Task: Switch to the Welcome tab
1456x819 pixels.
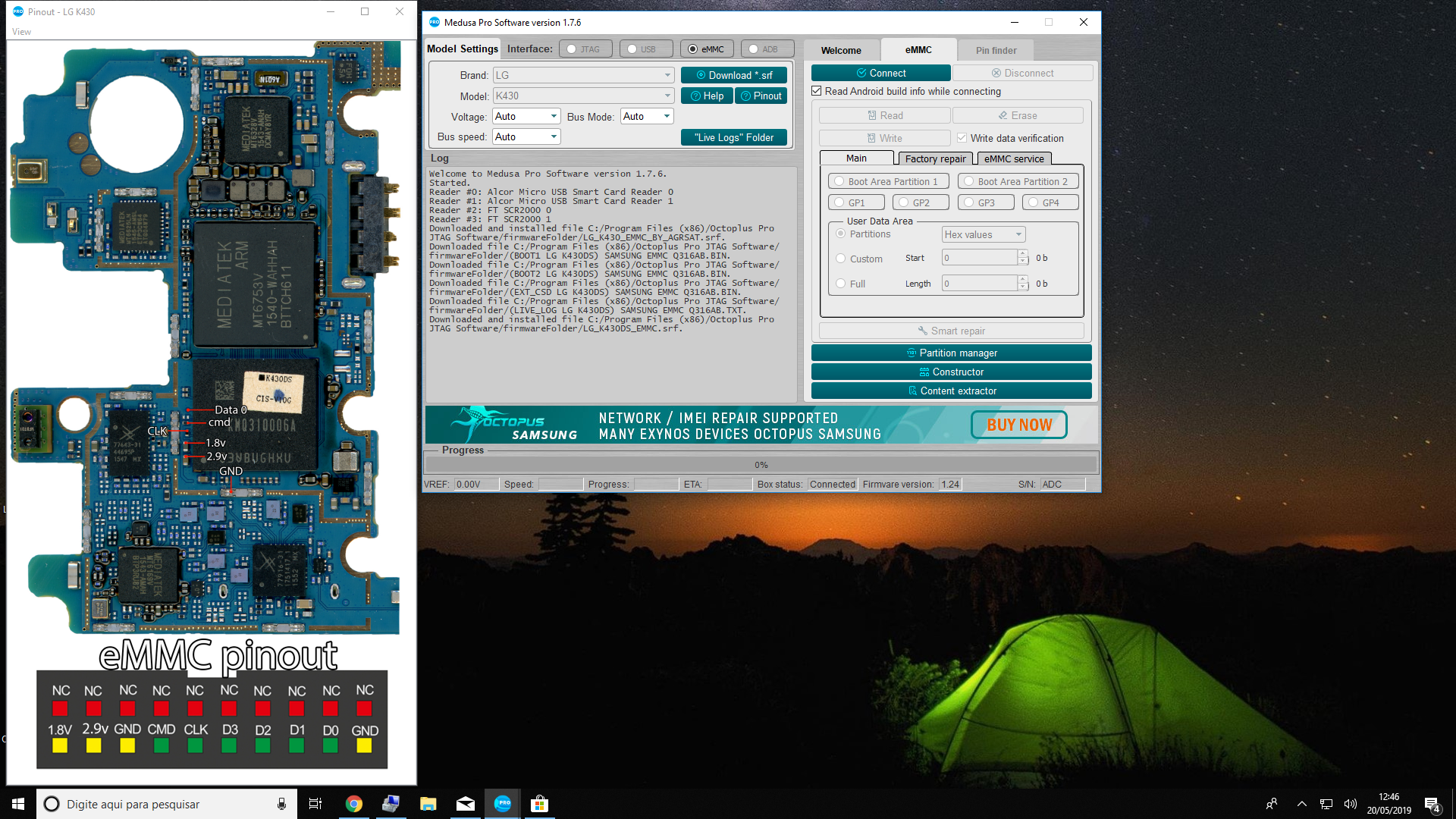Action: click(841, 50)
